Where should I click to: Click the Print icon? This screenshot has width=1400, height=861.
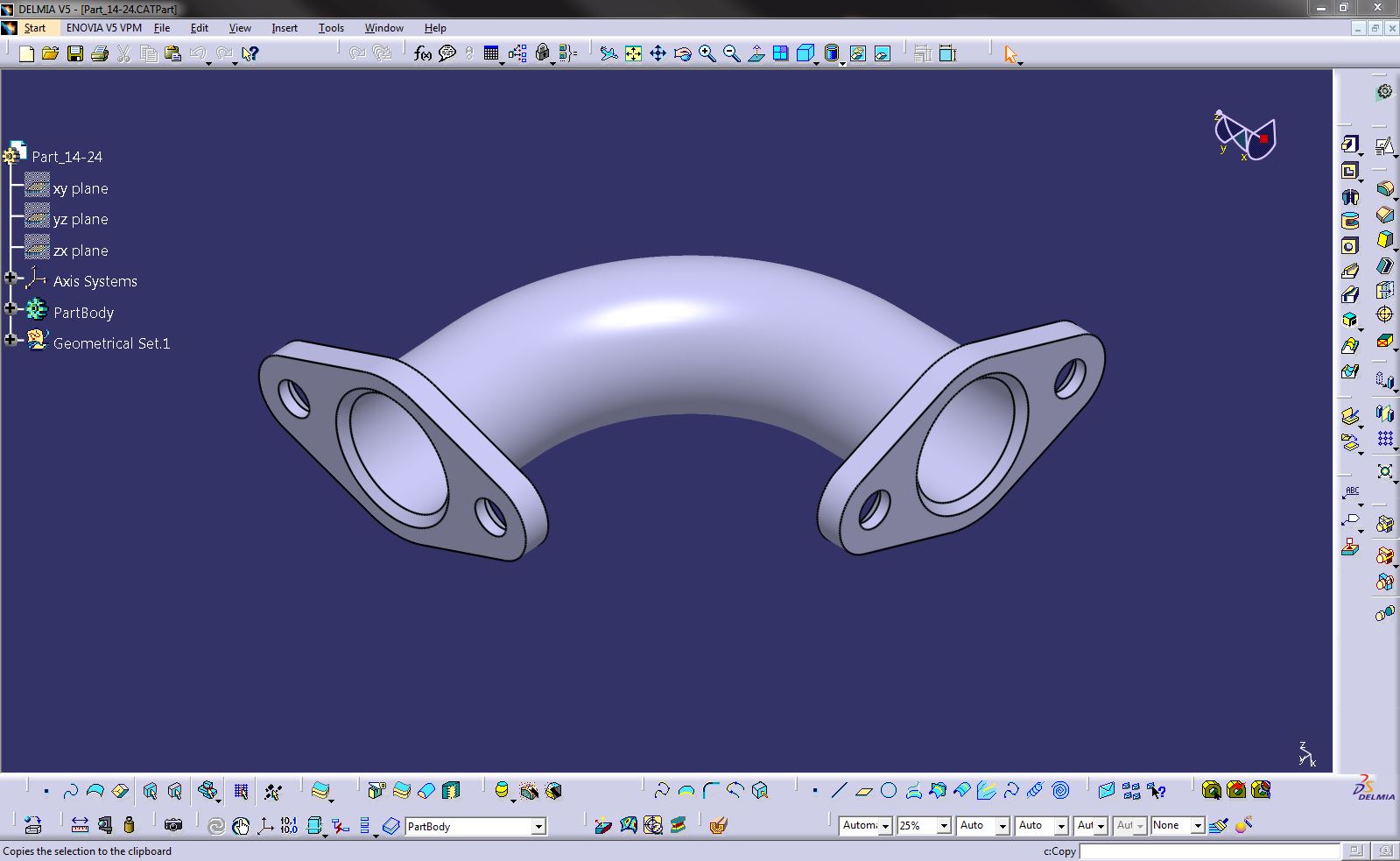pos(100,54)
